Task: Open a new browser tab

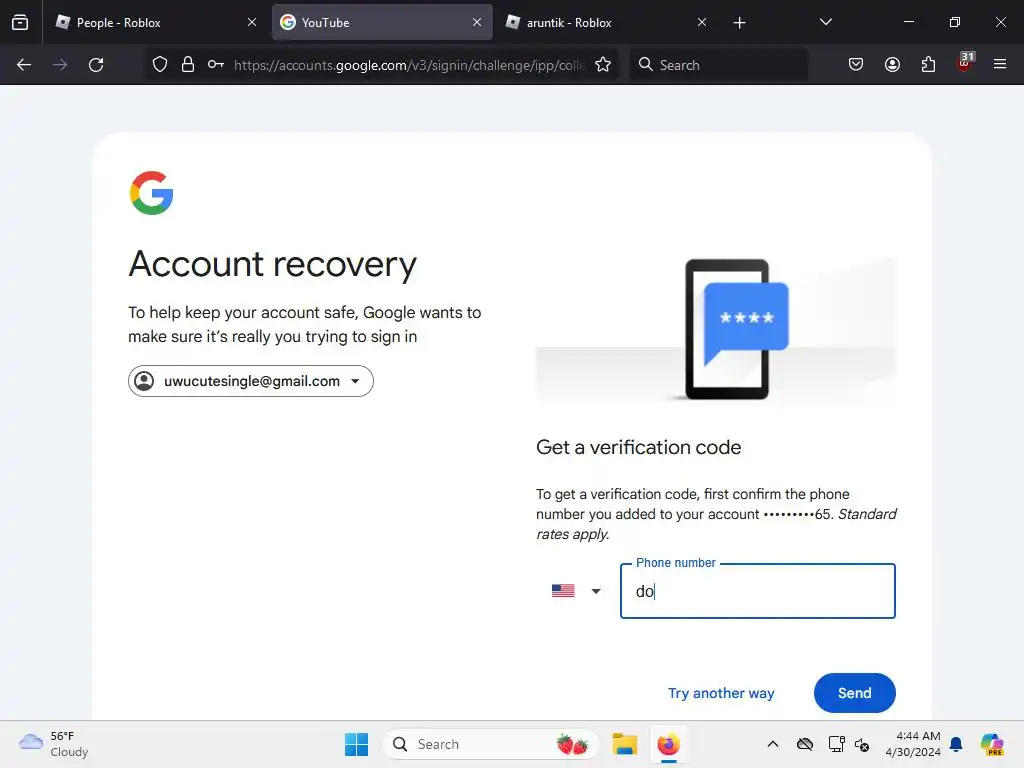Action: point(739,23)
